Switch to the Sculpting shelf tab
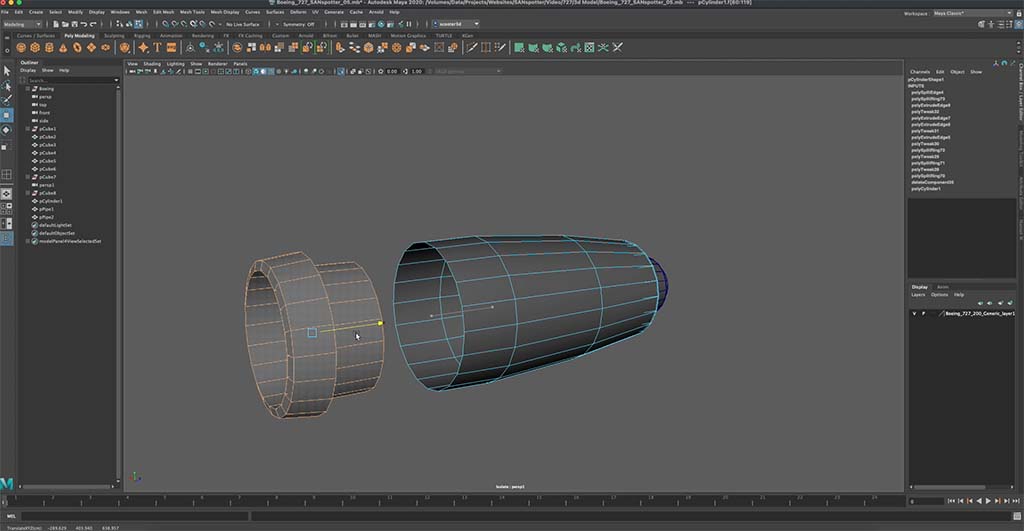 pyautogui.click(x=114, y=35)
